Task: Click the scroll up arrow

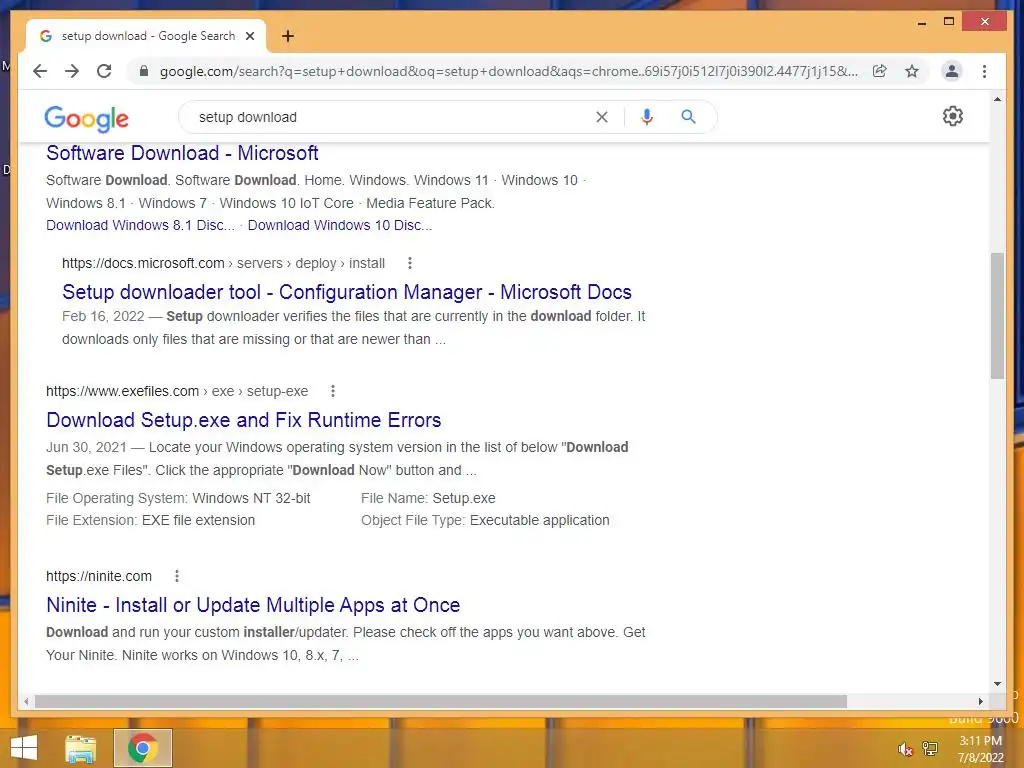Action: pyautogui.click(x=997, y=99)
